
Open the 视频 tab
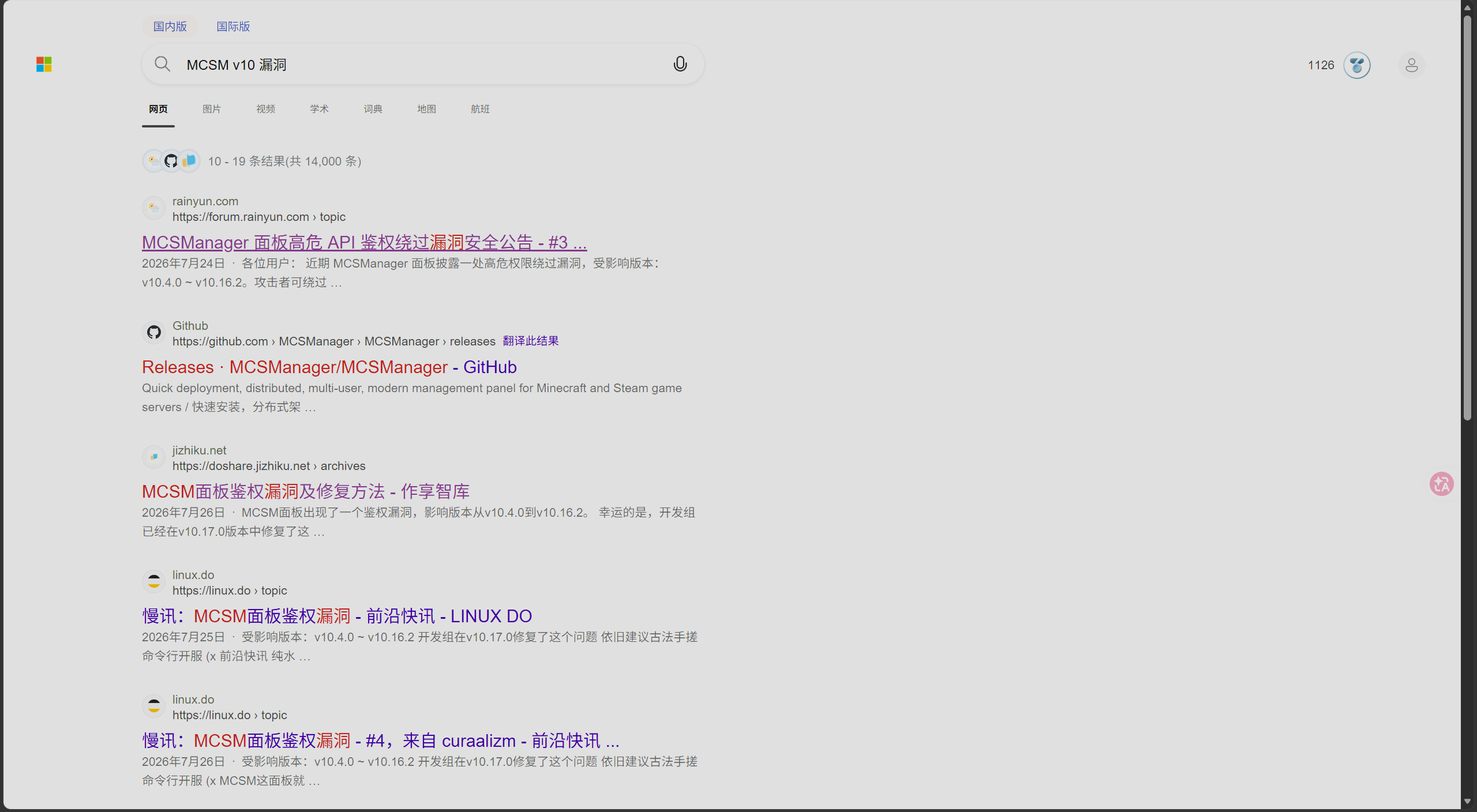click(x=265, y=109)
